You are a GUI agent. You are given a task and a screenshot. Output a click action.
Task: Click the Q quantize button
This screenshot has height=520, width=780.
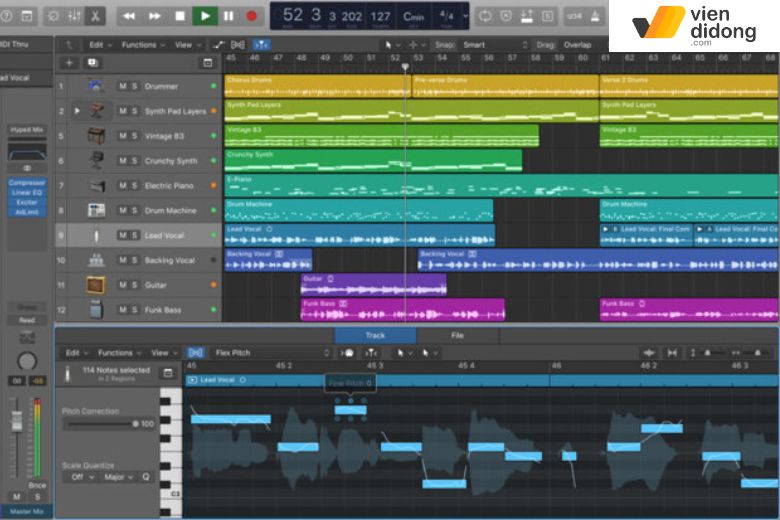pyautogui.click(x=146, y=477)
